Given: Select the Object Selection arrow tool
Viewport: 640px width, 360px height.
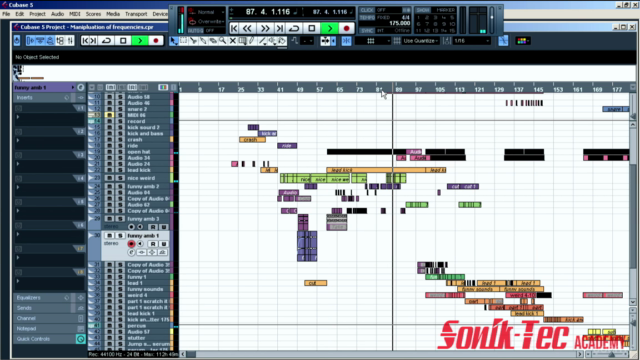Looking at the screenshot, I should [174, 41].
